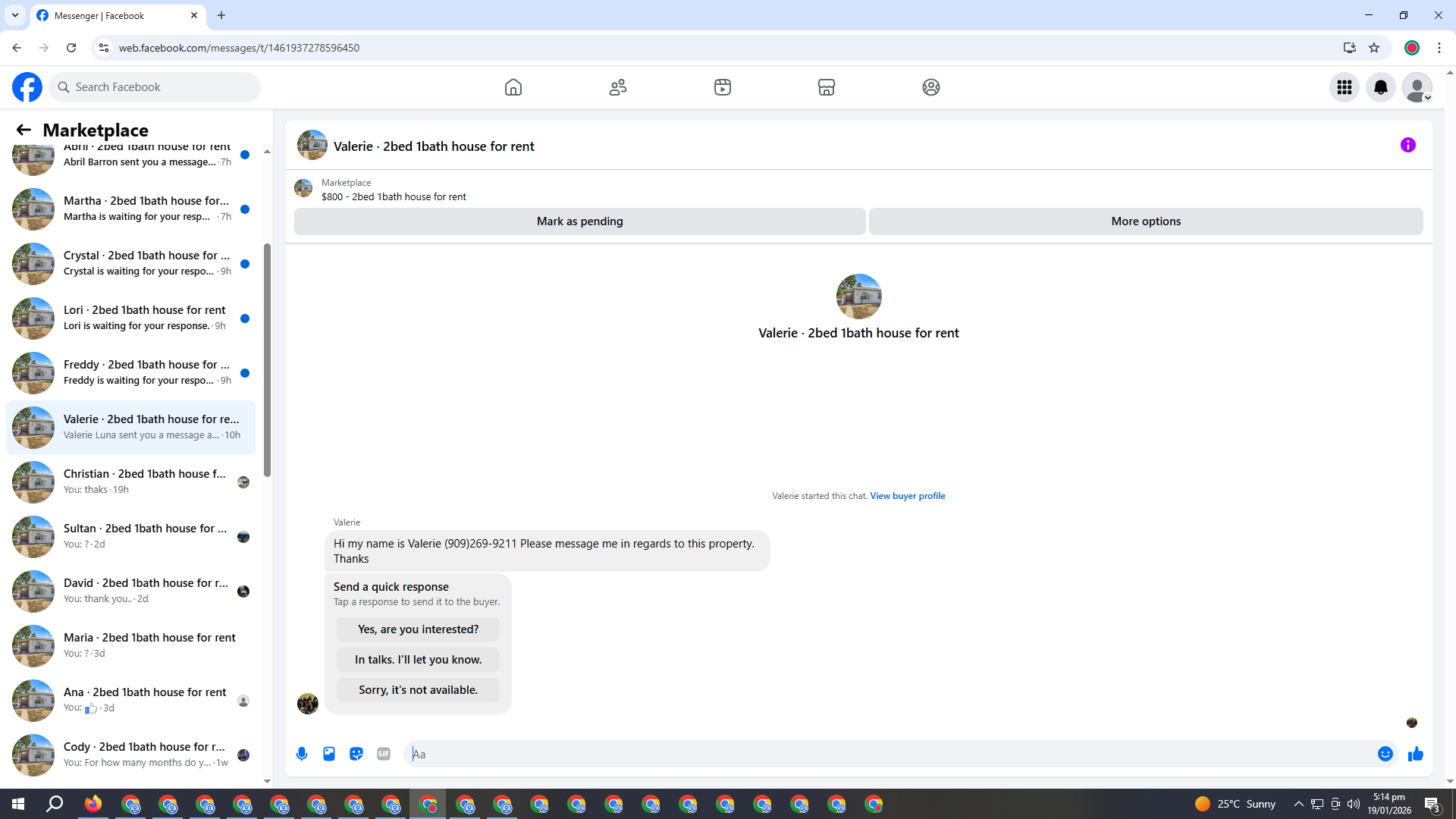Screen dimensions: 1456x819
Task: Open the GIF picker icon
Action: point(384,754)
